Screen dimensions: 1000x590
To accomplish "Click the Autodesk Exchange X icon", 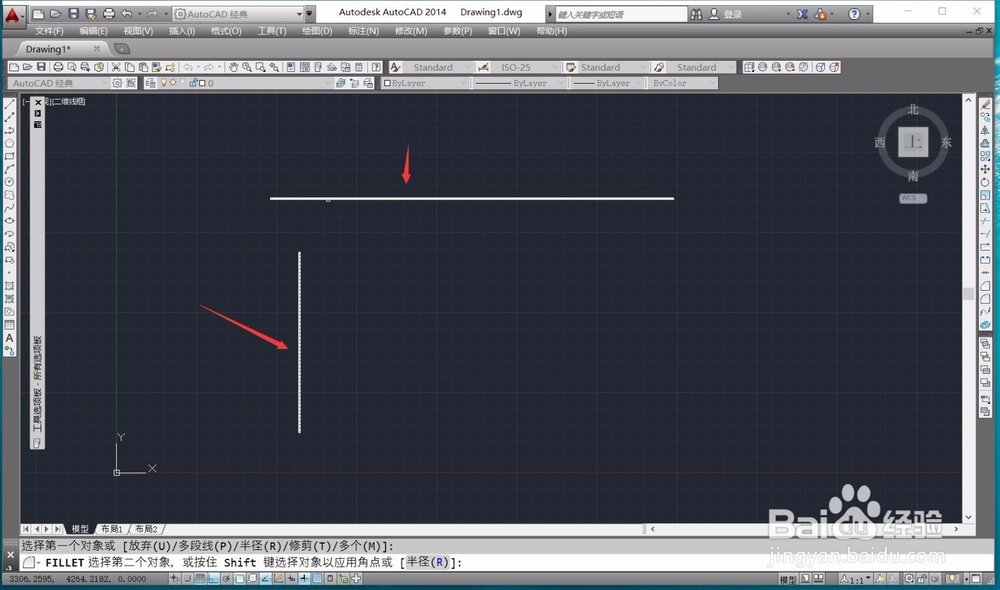I will point(802,13).
